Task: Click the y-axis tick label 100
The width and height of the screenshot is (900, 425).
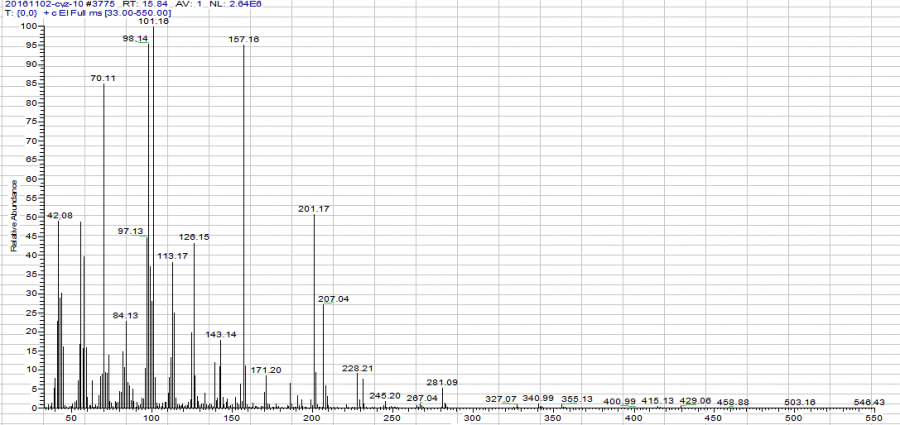Action: 29,26
